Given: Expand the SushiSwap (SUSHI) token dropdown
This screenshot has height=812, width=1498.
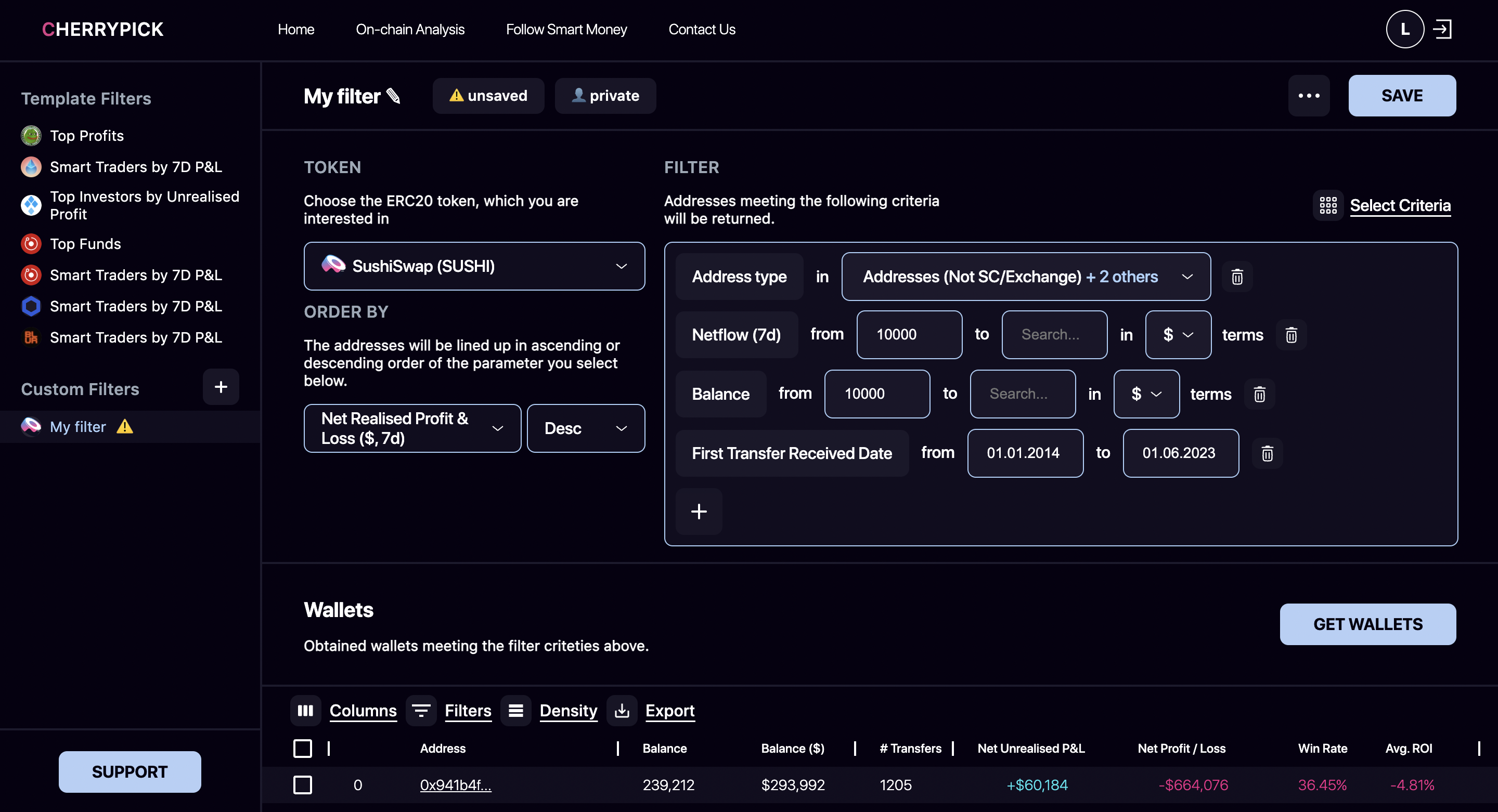Looking at the screenshot, I should coord(474,266).
